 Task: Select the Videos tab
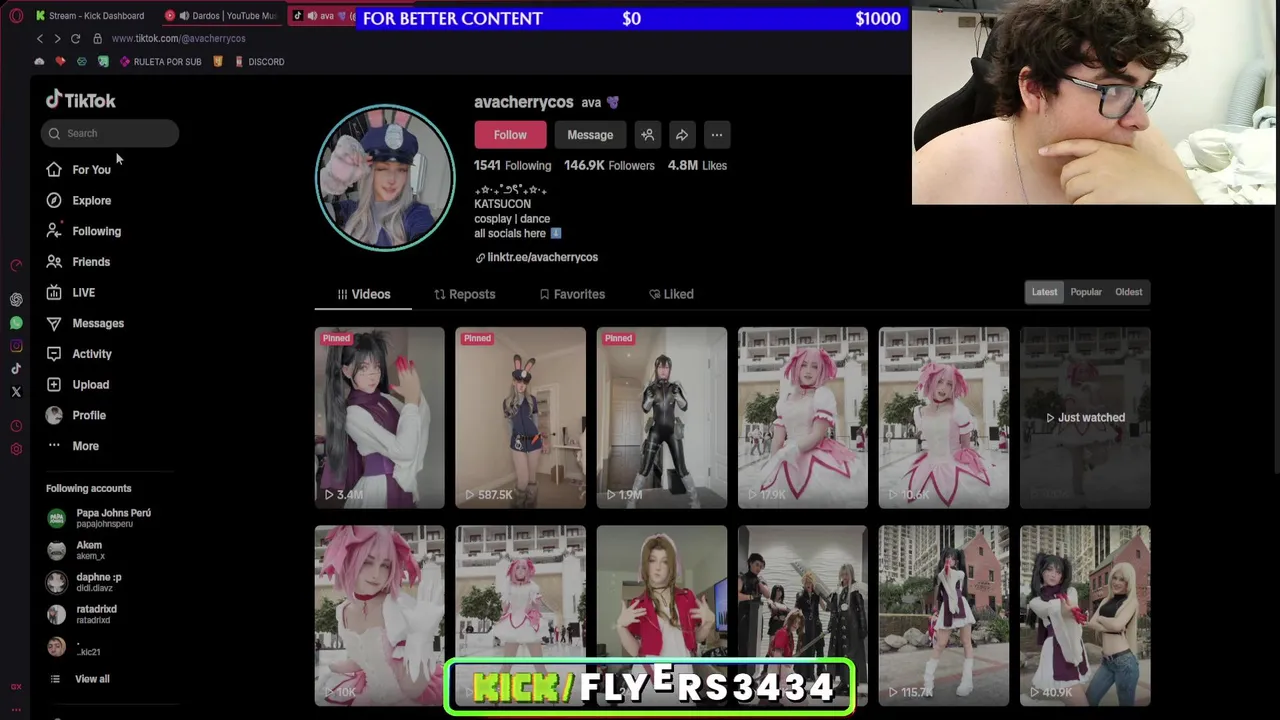point(363,294)
